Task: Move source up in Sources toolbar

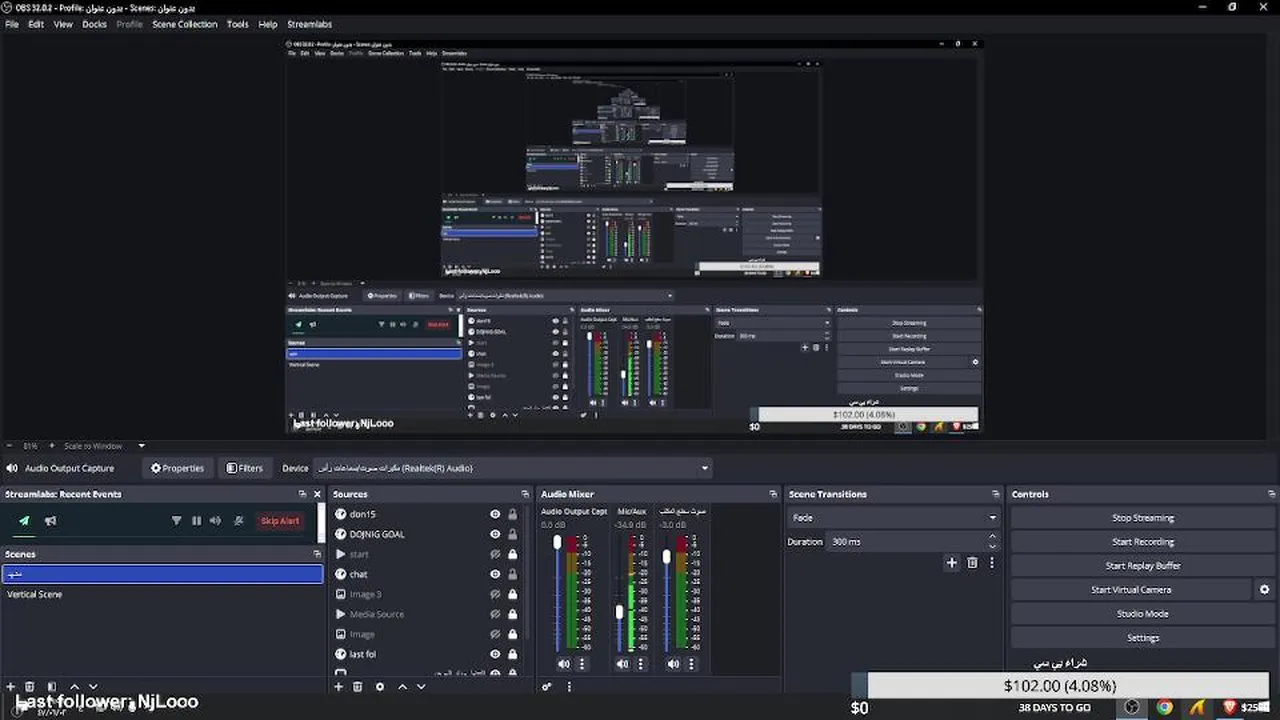Action: (x=402, y=687)
